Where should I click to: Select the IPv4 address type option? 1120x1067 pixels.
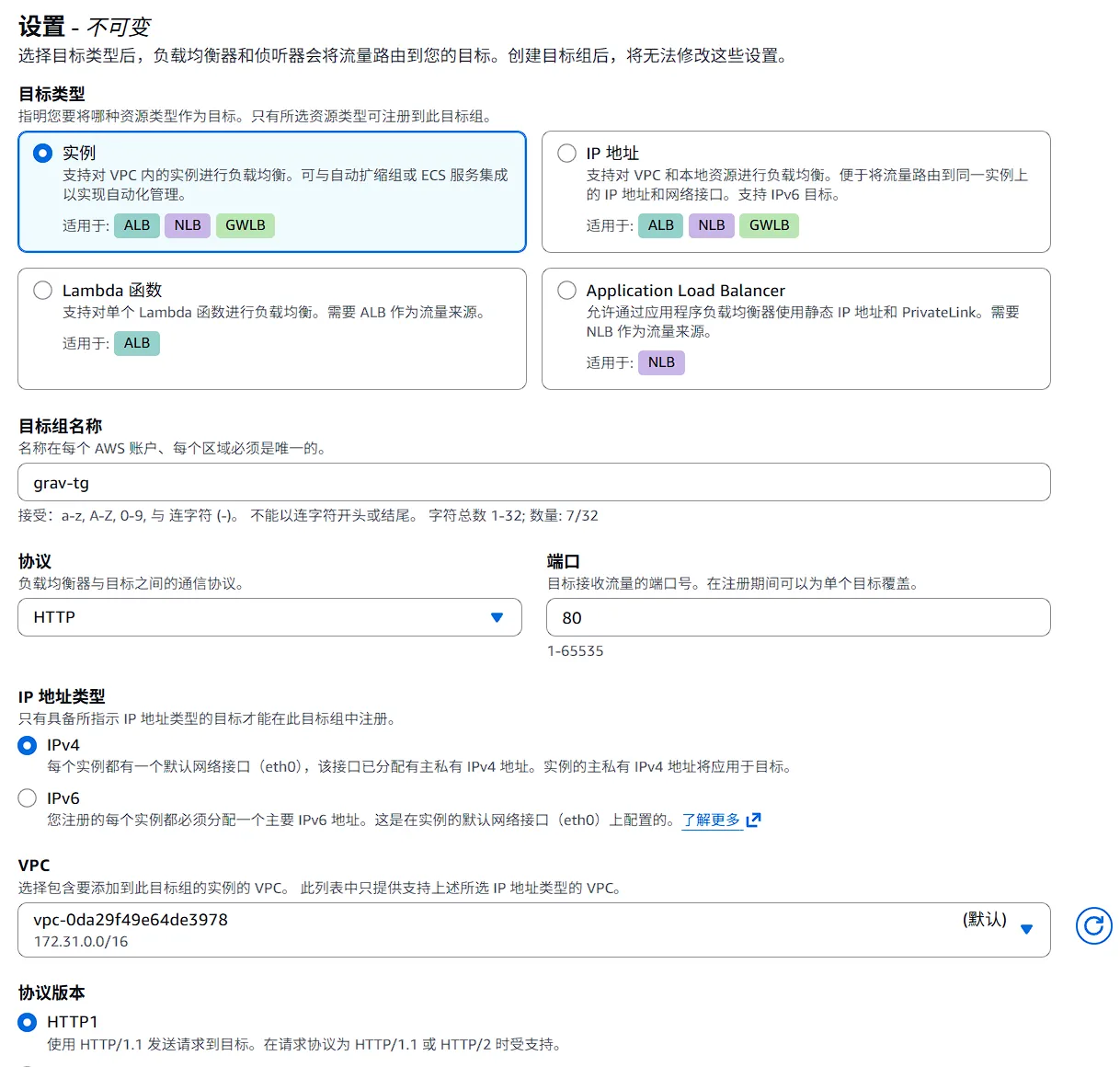click(x=27, y=744)
